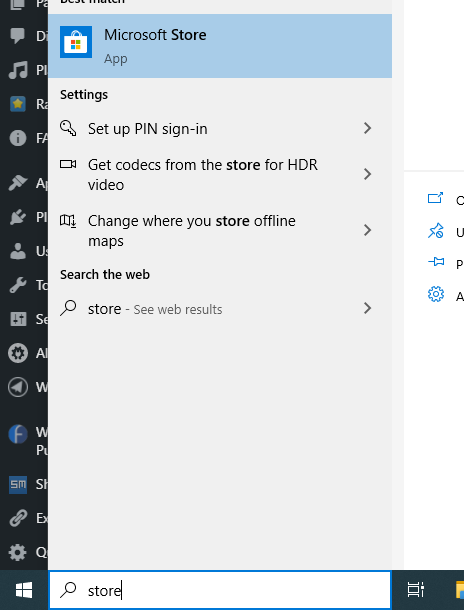Click the comments bubble icon in sidebar
This screenshot has width=464, height=611.
pos(18,35)
